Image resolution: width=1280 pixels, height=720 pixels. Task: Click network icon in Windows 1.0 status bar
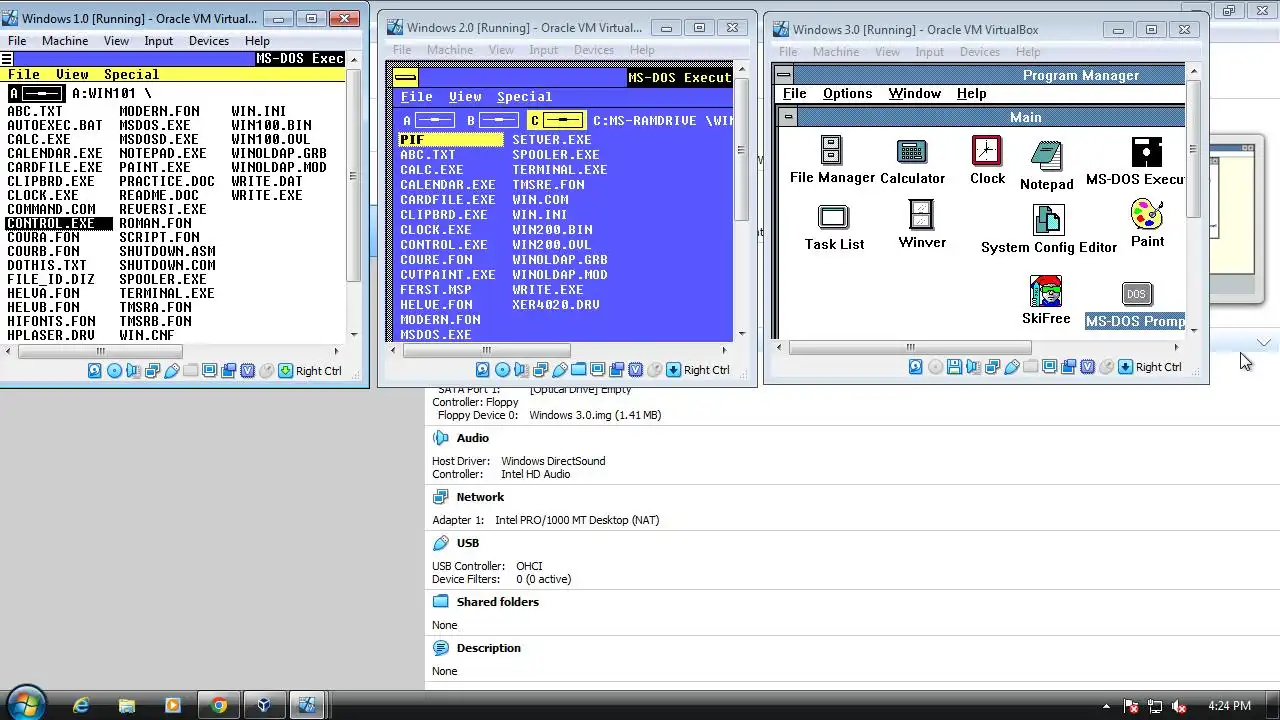coord(152,371)
